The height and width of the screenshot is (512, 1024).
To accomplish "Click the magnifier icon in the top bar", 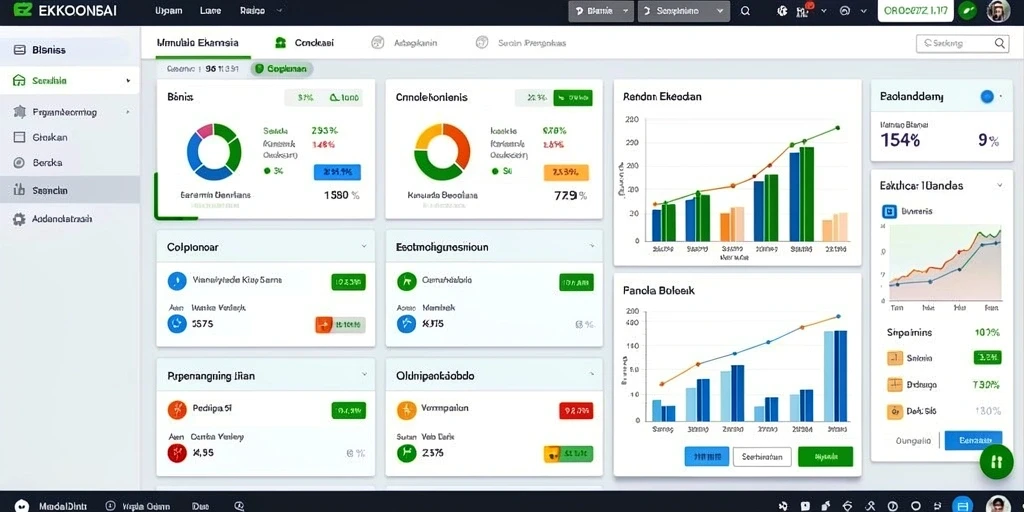I will tap(745, 11).
